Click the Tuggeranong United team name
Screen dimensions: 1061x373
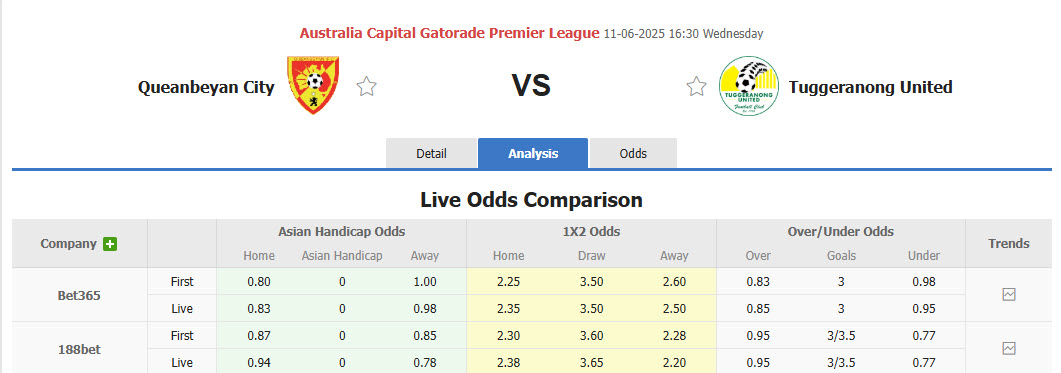(870, 87)
